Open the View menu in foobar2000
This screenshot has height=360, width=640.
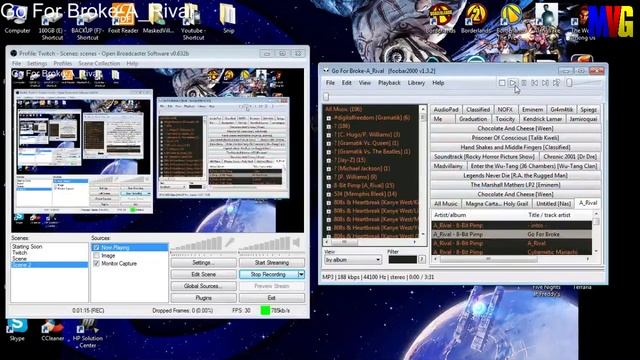click(x=364, y=83)
